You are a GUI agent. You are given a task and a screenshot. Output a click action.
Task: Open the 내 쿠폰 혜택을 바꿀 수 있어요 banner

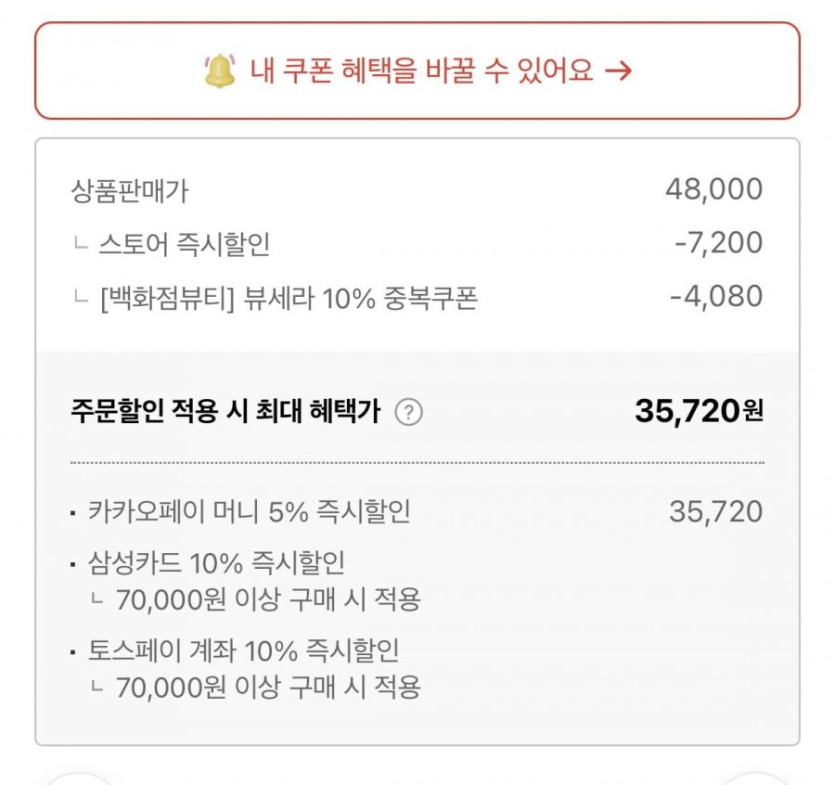tap(417, 71)
